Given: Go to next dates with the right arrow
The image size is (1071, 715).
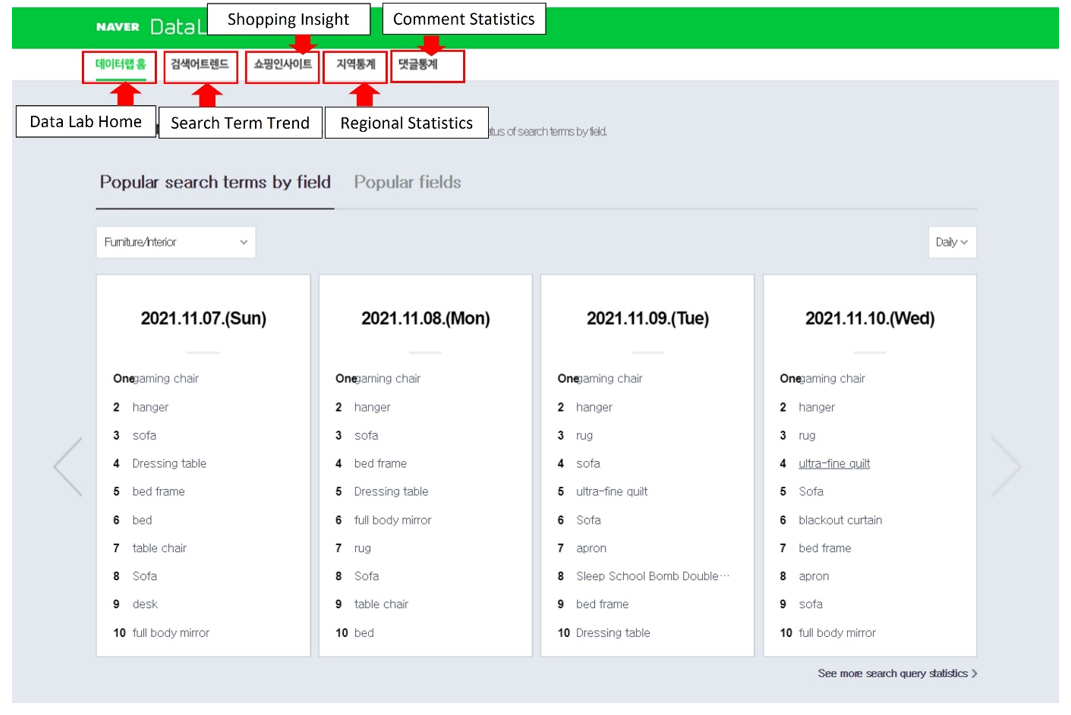Looking at the screenshot, I should (1006, 466).
